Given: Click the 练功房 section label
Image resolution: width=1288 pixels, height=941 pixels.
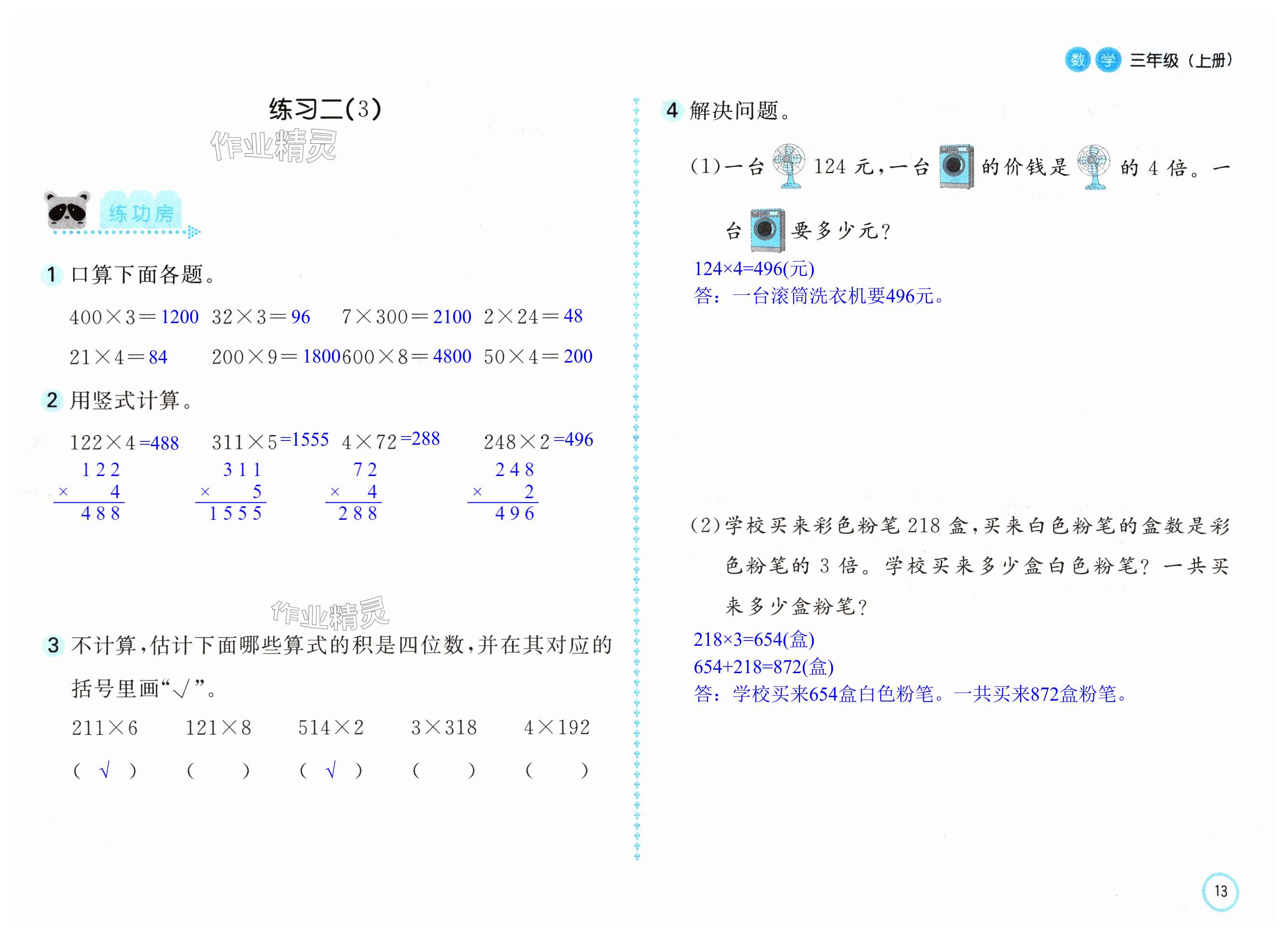Looking at the screenshot, I should [141, 213].
